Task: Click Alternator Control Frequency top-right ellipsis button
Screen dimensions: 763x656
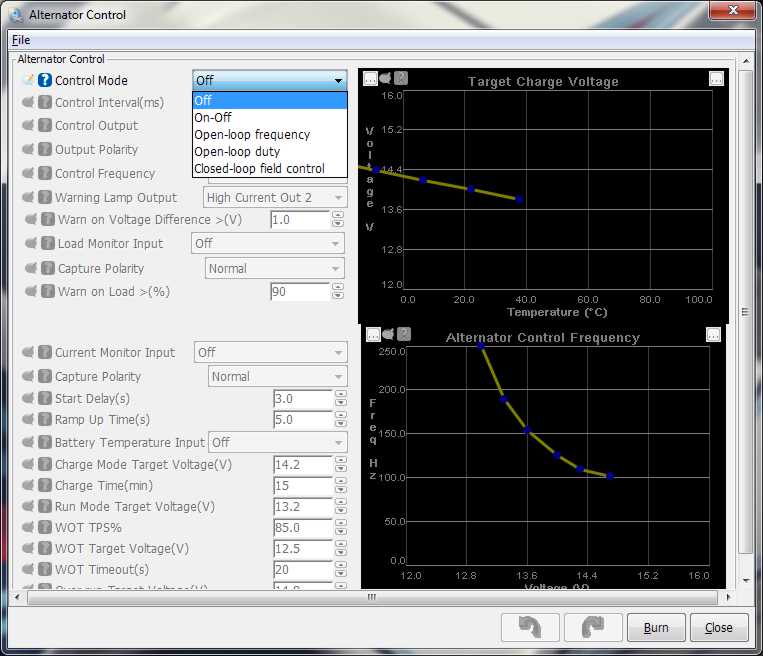Action: (x=713, y=335)
